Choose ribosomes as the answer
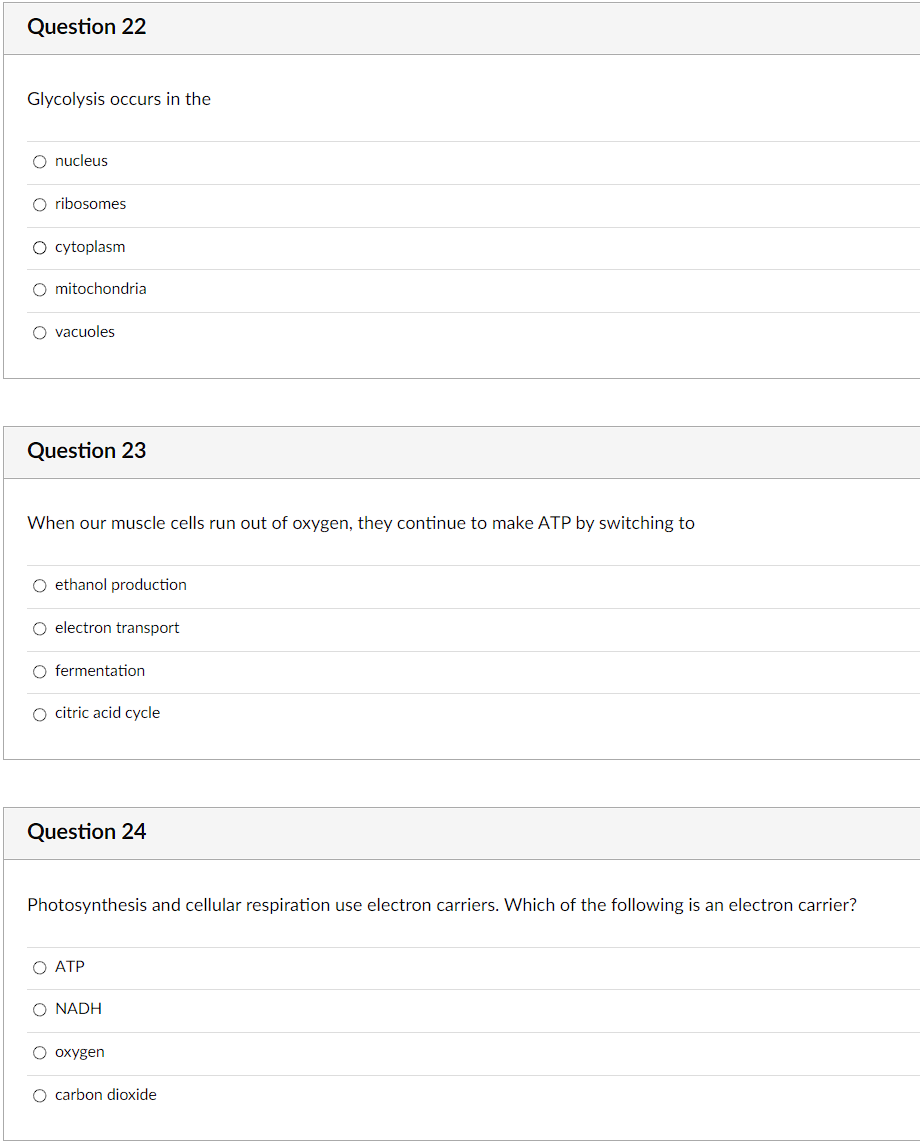Screen dimensions: 920x1146 [x=39, y=205]
